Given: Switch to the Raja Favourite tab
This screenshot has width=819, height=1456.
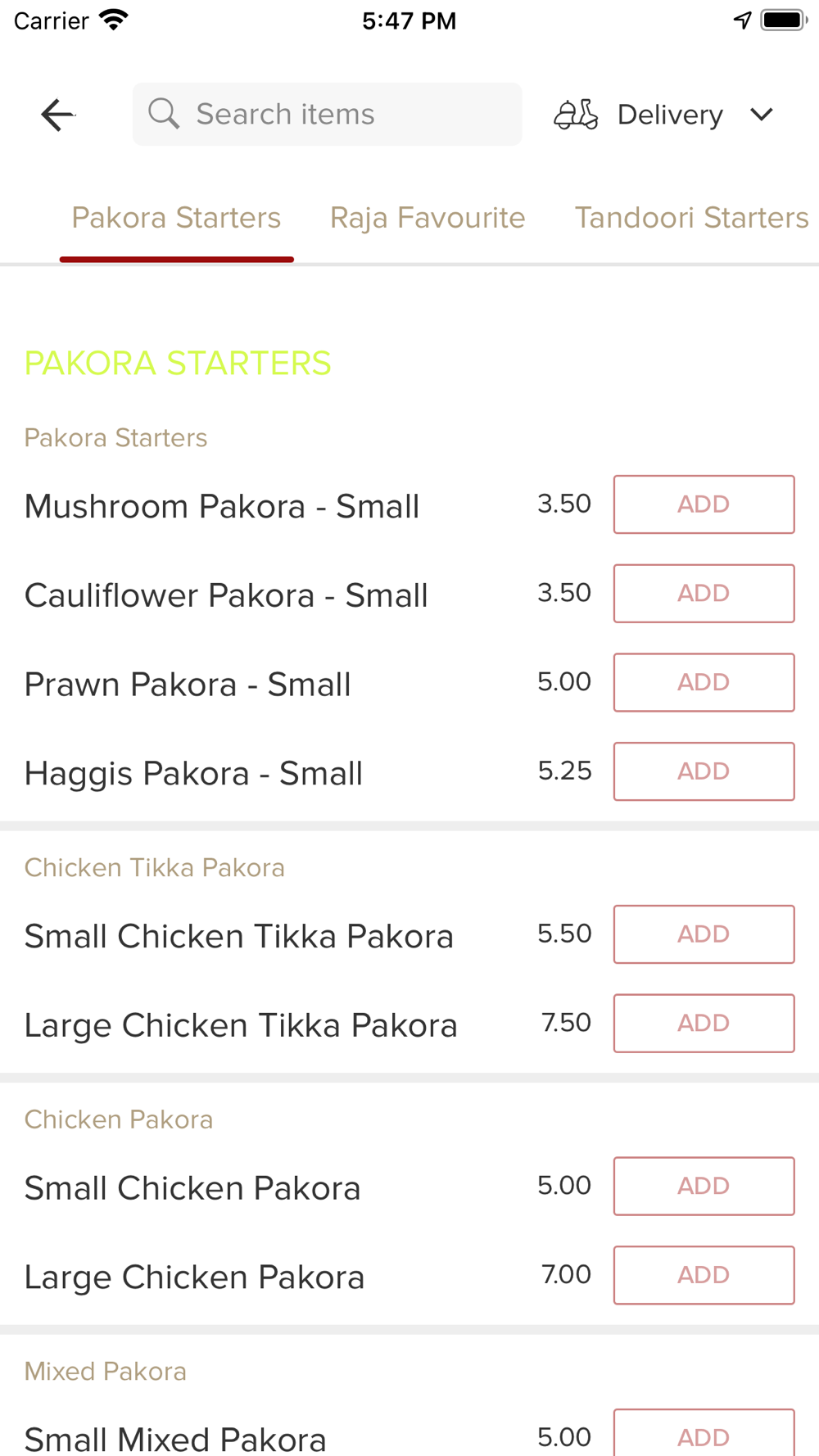Looking at the screenshot, I should click(428, 218).
